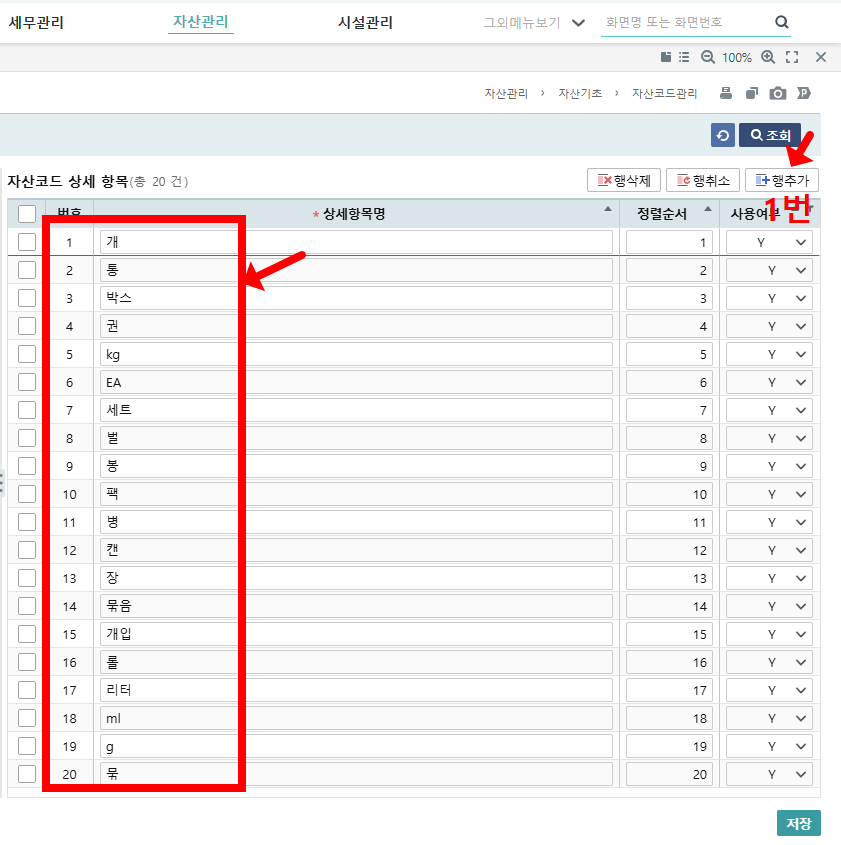Click the 상세항목명 field containing 병
This screenshot has height=845, width=841.
click(356, 523)
